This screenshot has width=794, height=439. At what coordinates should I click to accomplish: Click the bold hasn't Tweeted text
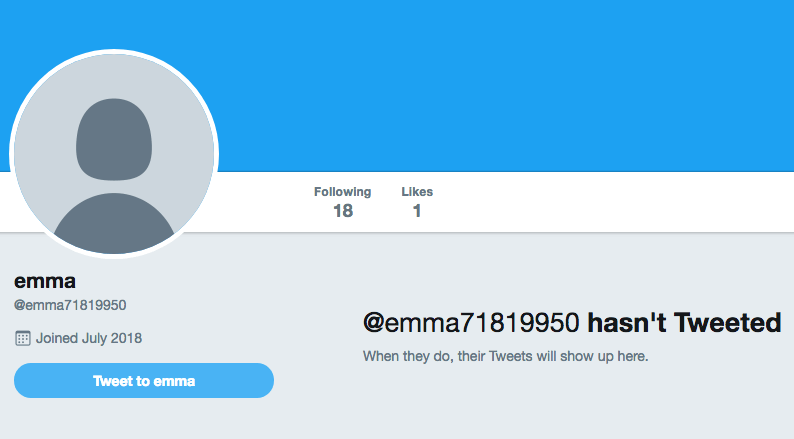pyautogui.click(x=684, y=323)
